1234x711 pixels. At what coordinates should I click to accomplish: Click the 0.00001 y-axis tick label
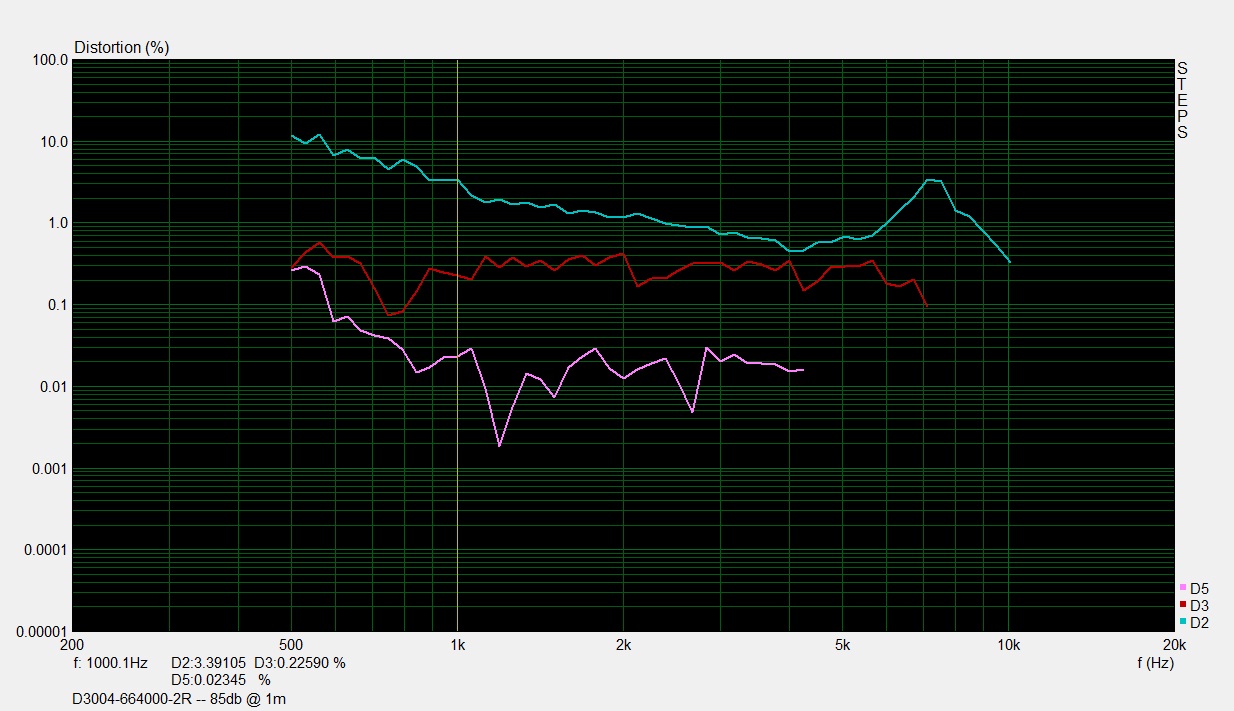42,632
